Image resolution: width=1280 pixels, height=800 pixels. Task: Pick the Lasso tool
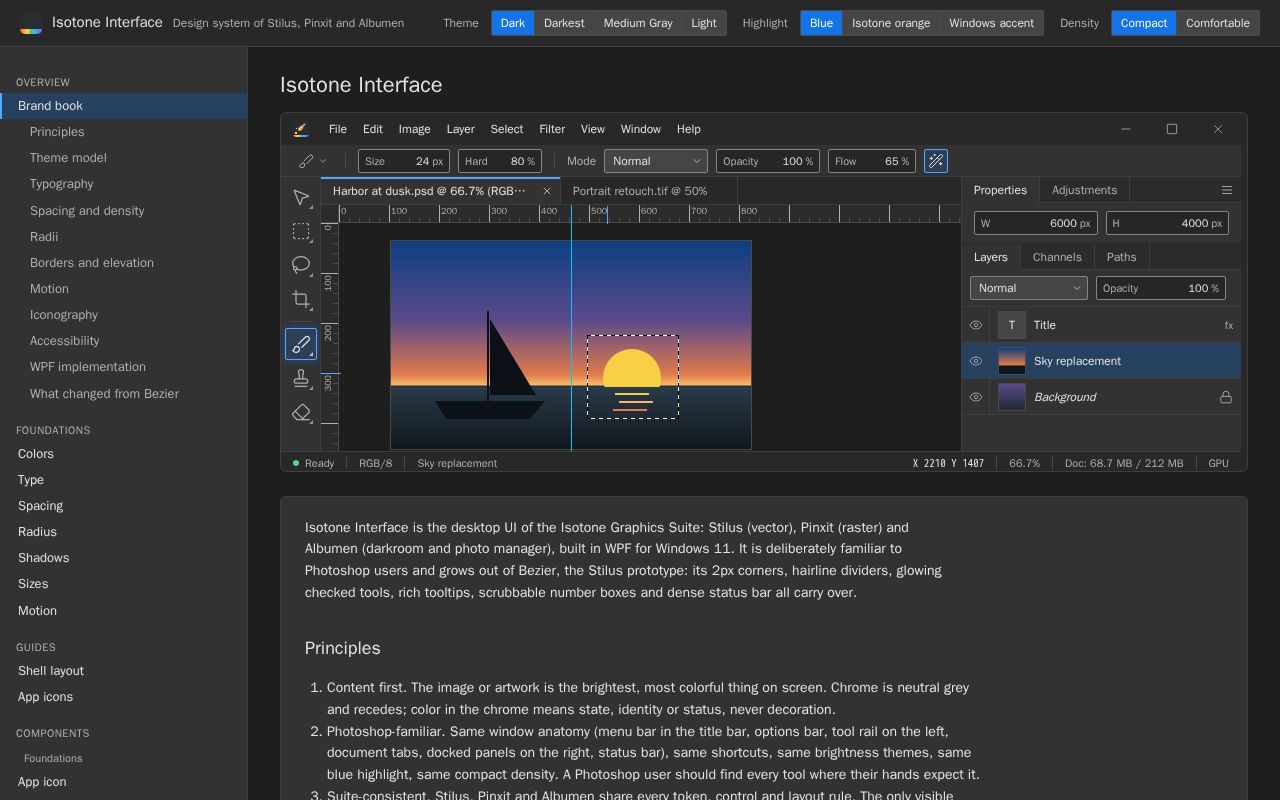pyautogui.click(x=301, y=265)
